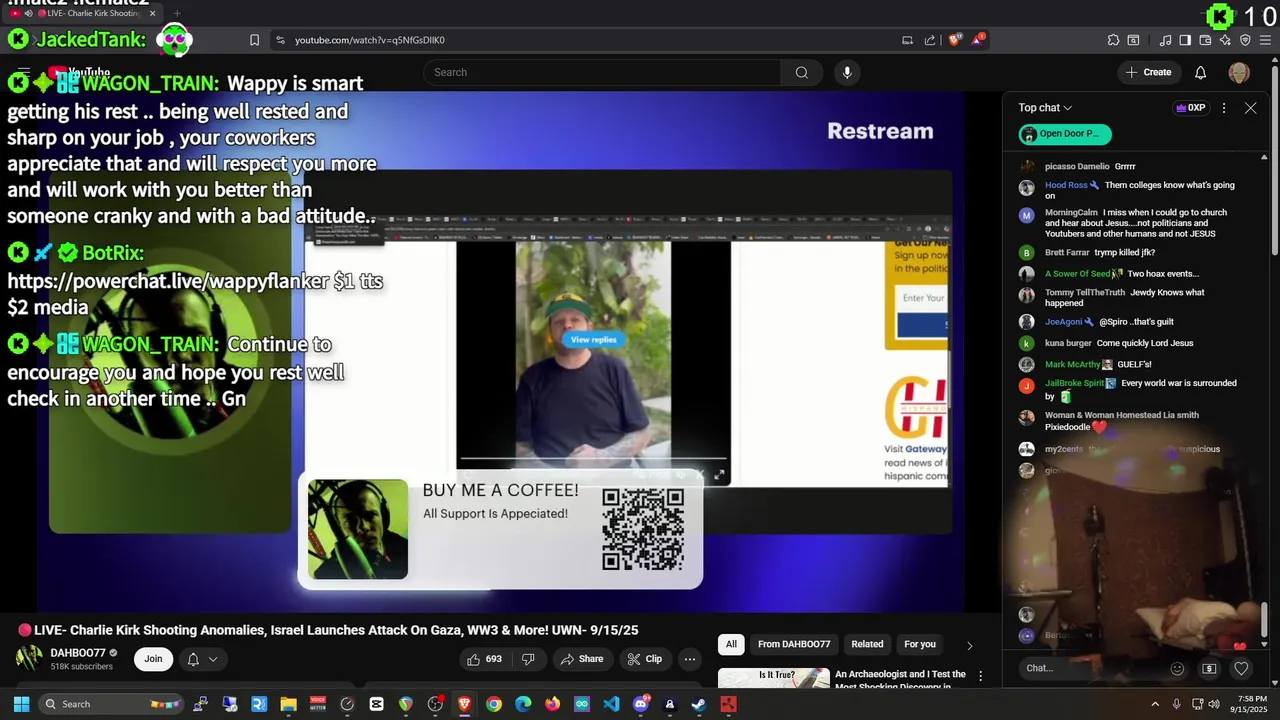Open the DAHBOO77 channel name link

point(78,653)
